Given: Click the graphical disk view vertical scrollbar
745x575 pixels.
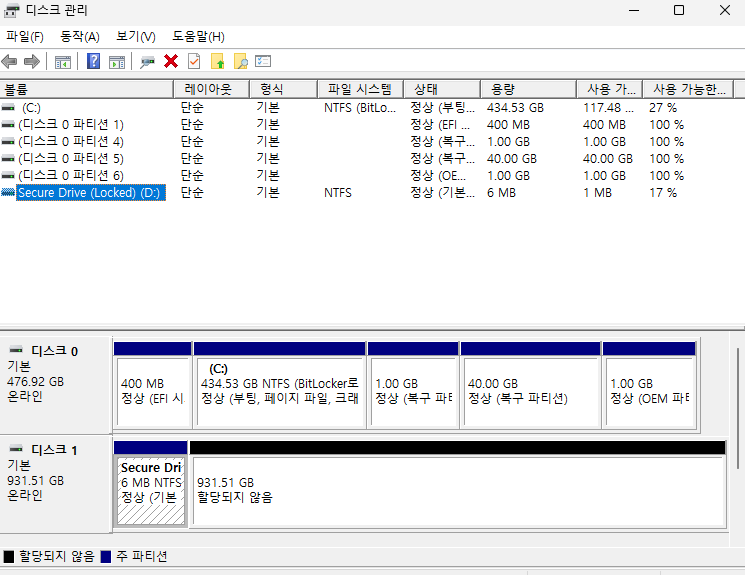Looking at the screenshot, I should 737,408.
